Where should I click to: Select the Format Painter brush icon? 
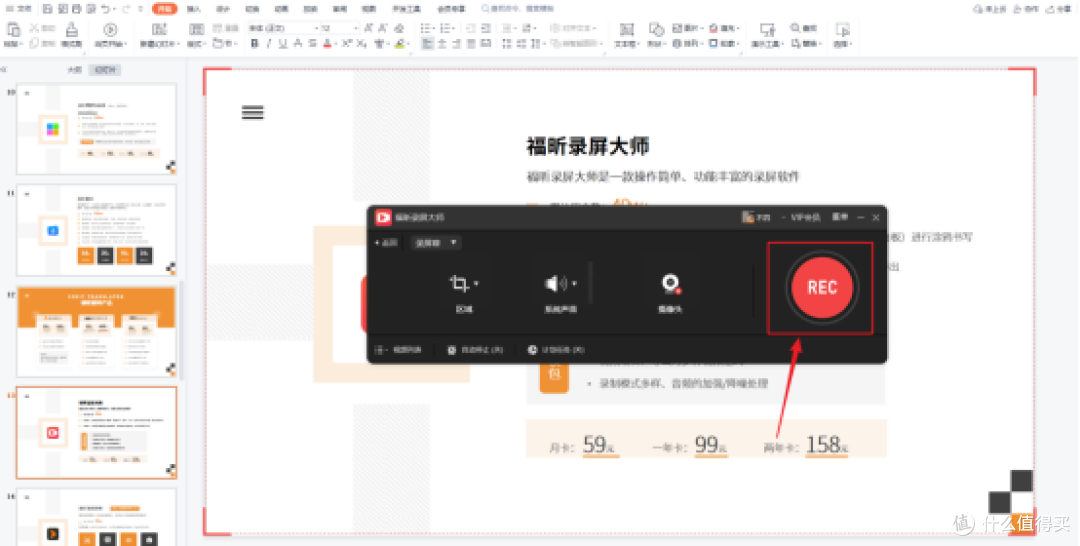72,30
